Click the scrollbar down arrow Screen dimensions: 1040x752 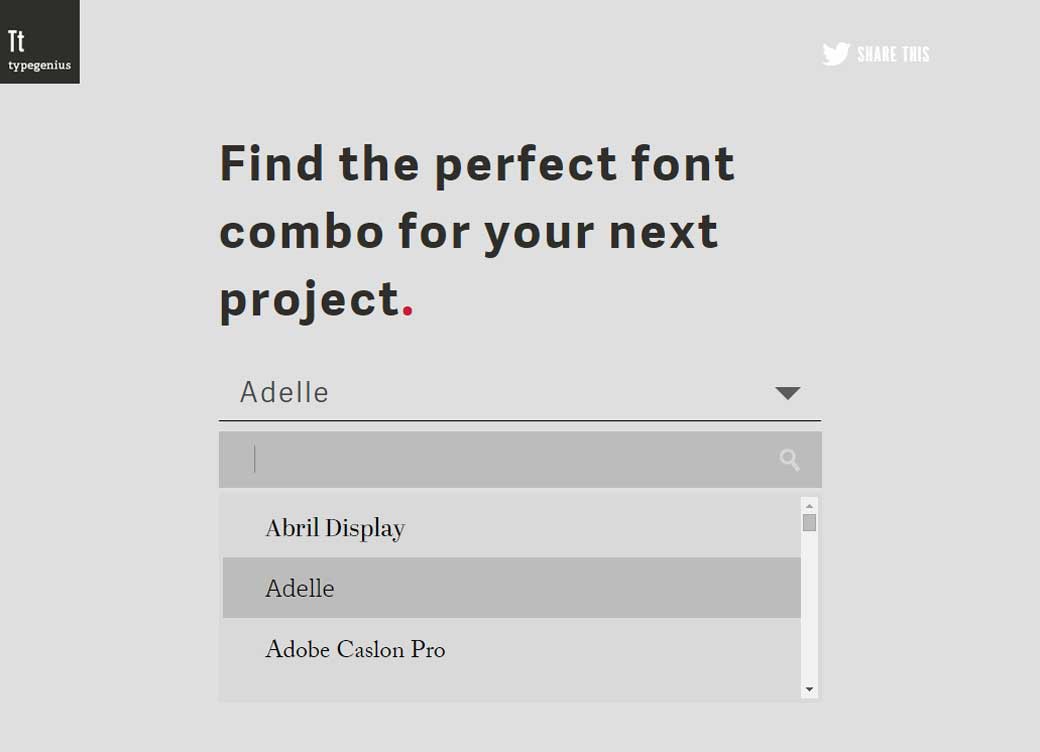[x=809, y=689]
